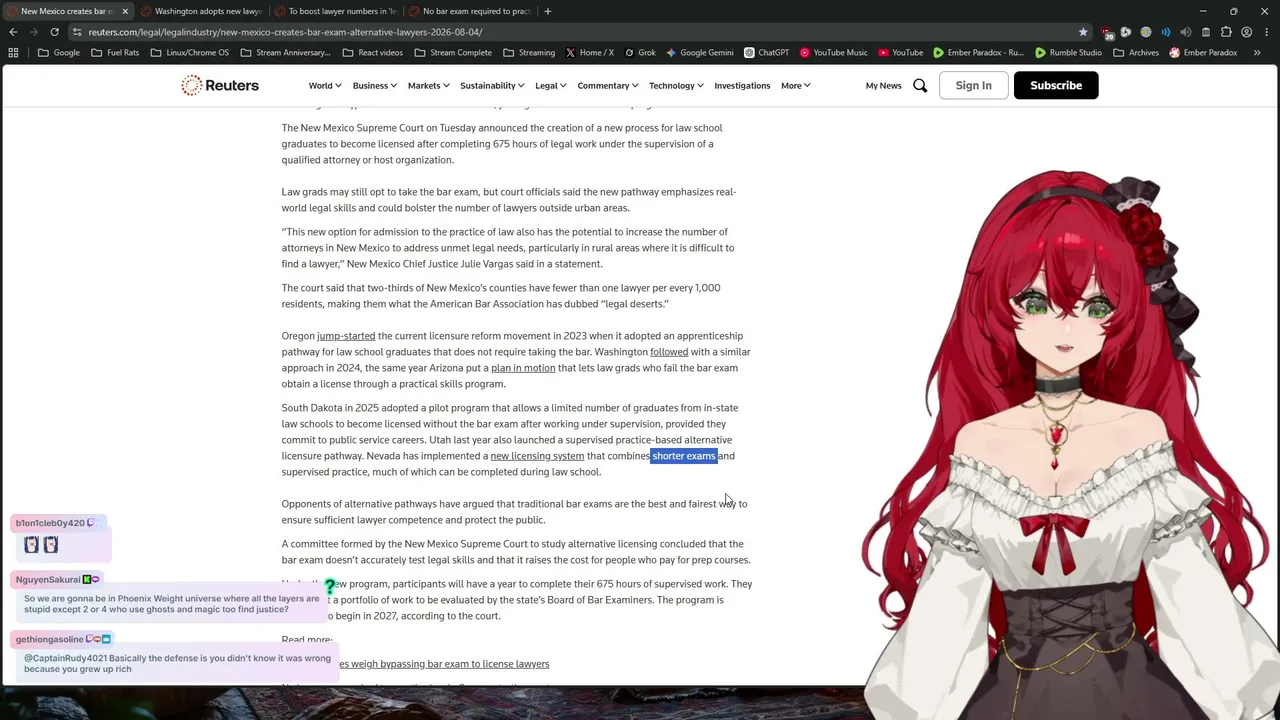Image resolution: width=1280 pixels, height=720 pixels.
Task: Expand the Sustainability menu
Action: tap(492, 86)
